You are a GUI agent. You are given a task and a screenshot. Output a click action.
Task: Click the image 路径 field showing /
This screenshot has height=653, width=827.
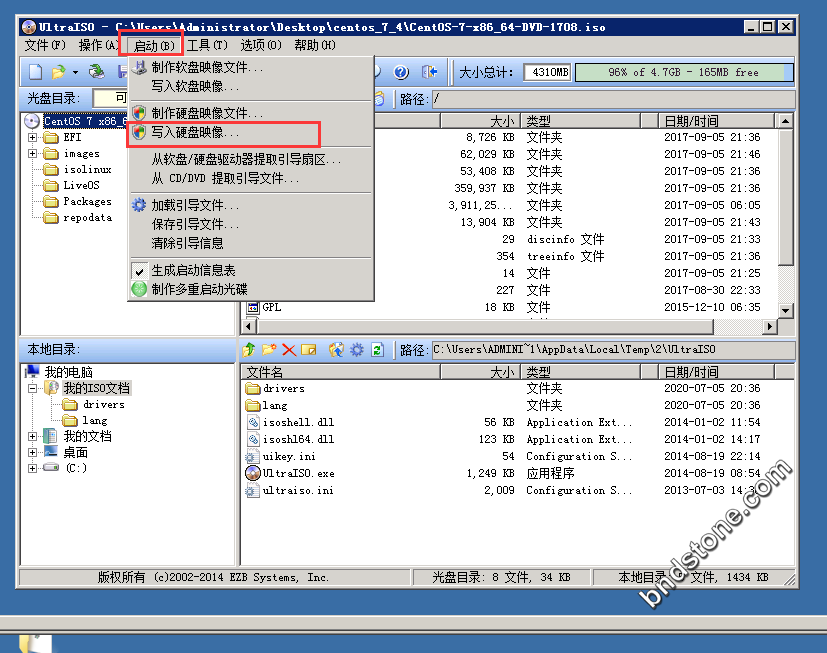pyautogui.click(x=613, y=99)
